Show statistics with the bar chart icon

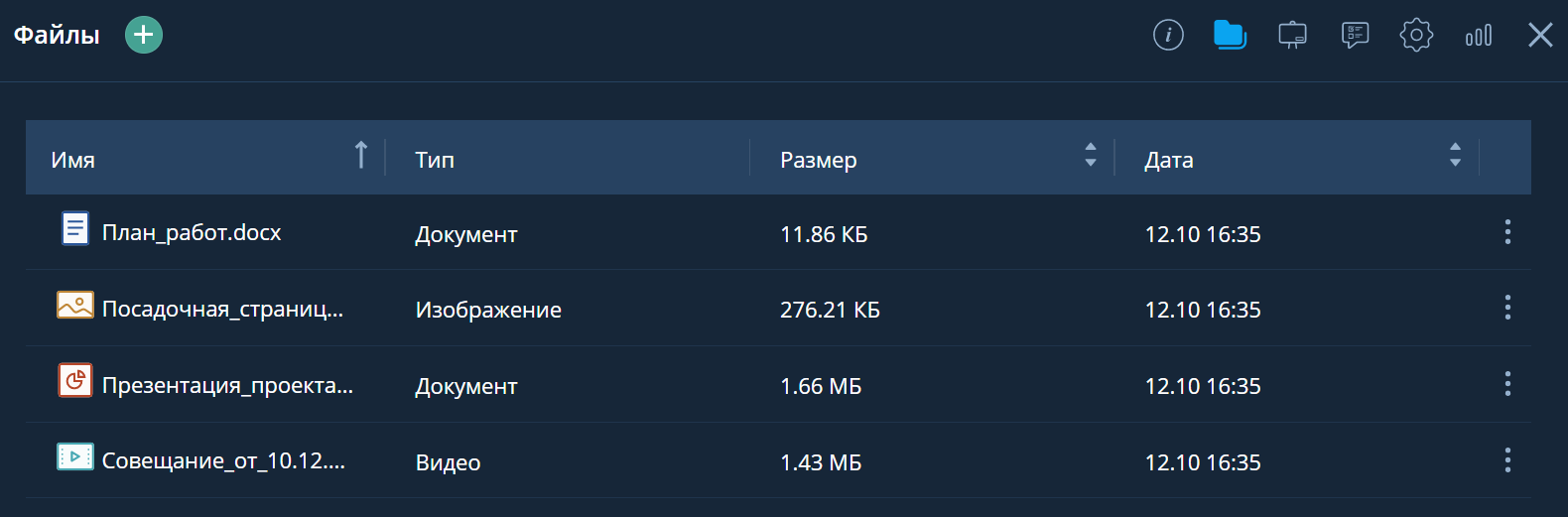1479,36
